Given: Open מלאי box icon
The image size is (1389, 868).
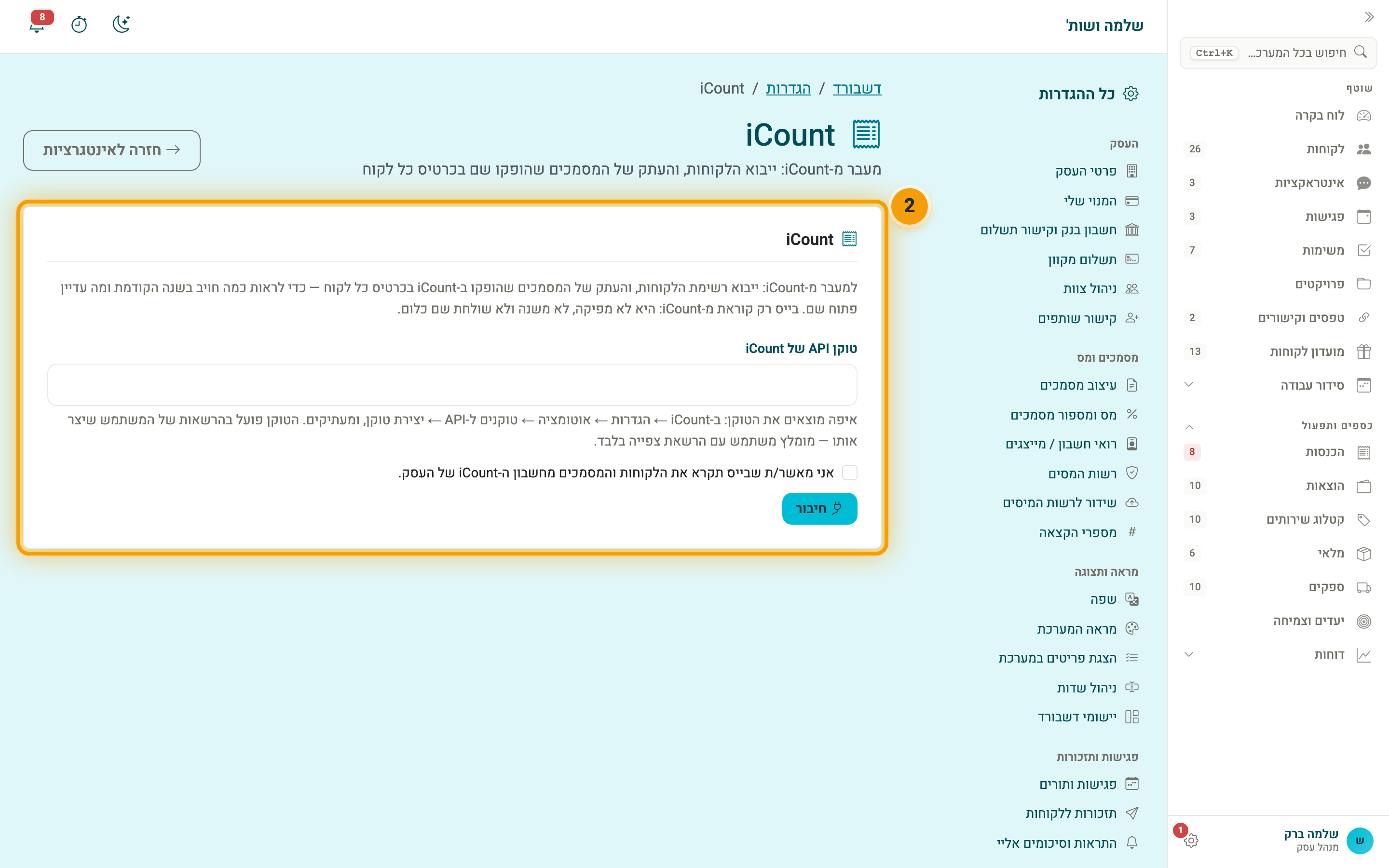Looking at the screenshot, I should pyautogui.click(x=1364, y=554).
